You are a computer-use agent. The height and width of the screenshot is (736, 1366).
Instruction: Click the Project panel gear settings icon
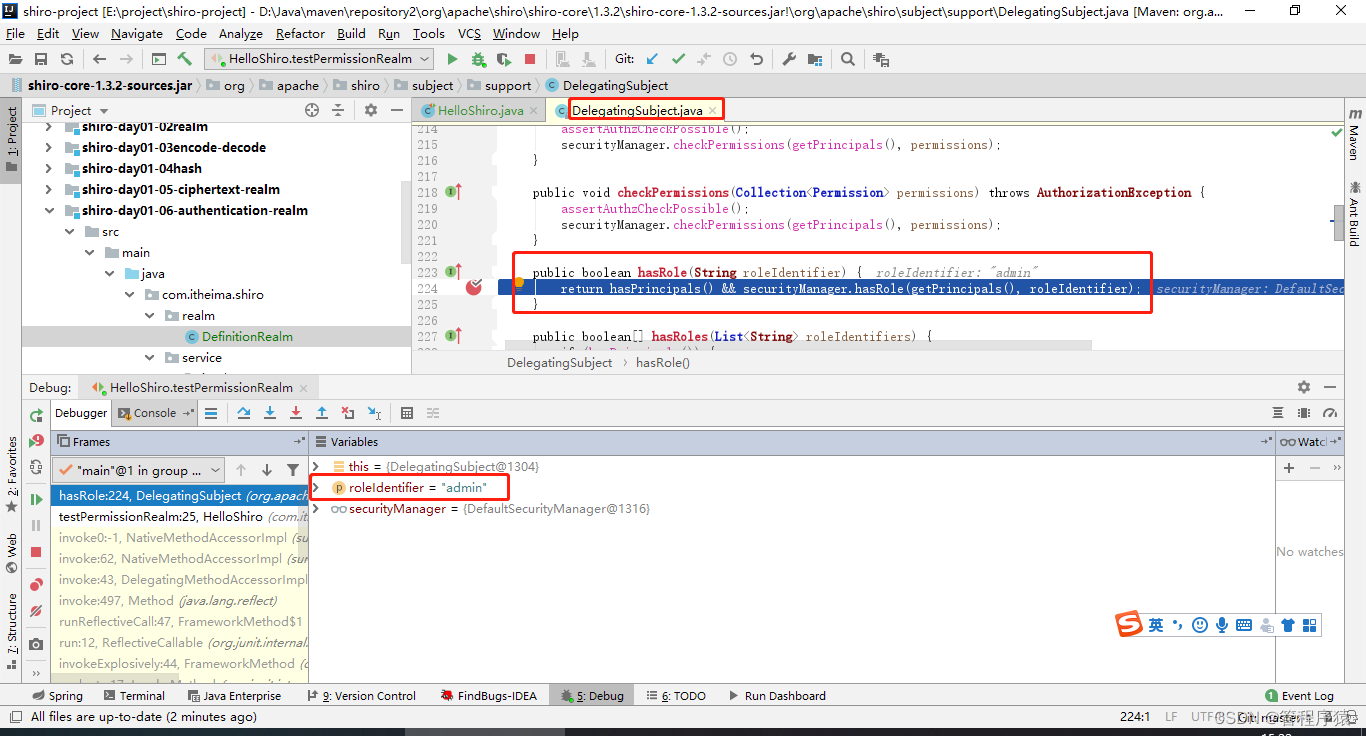click(371, 110)
